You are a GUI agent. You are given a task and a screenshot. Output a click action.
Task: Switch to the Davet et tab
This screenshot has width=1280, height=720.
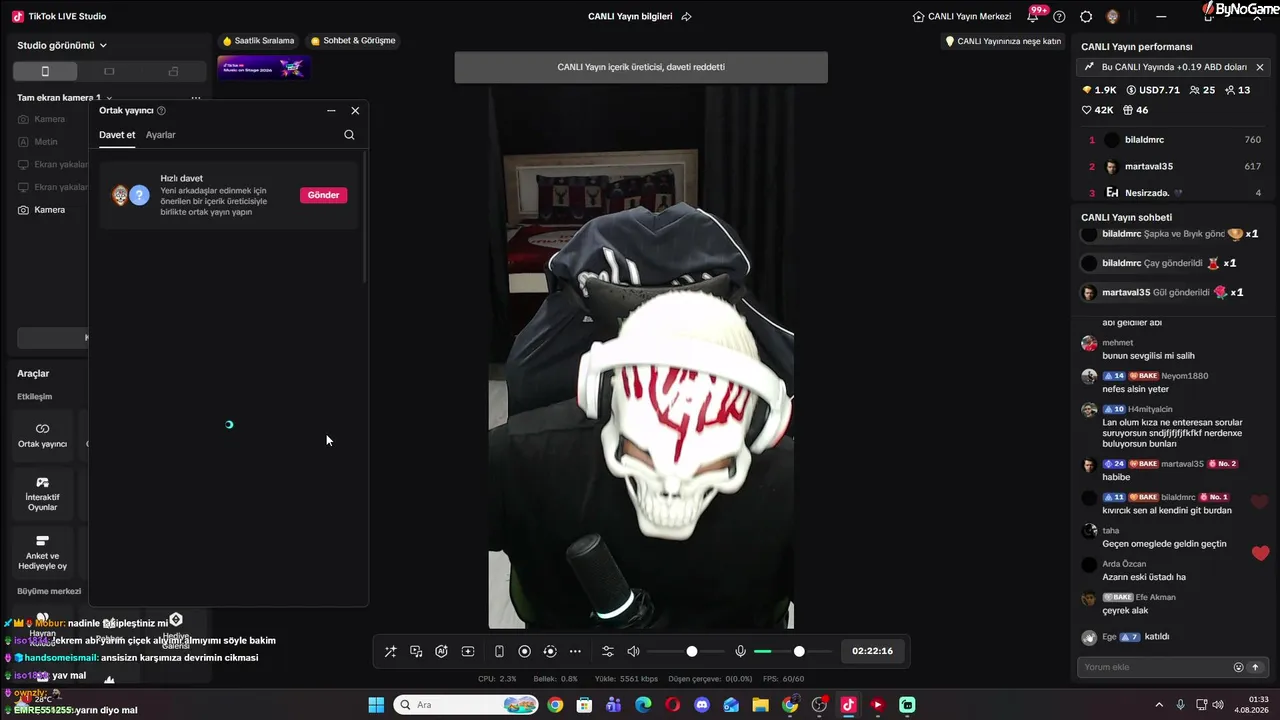click(x=117, y=135)
